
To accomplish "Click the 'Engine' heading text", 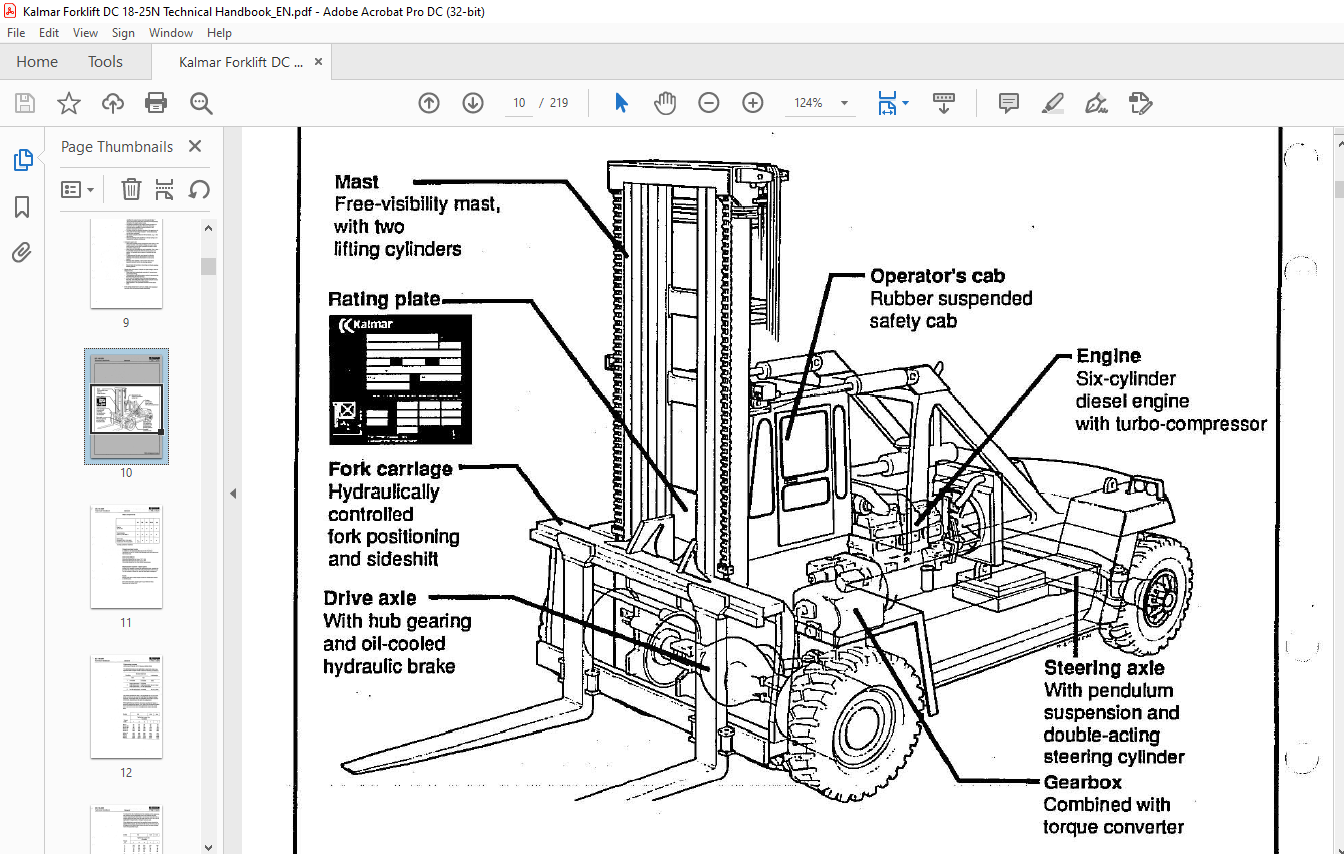I will 1108,356.
